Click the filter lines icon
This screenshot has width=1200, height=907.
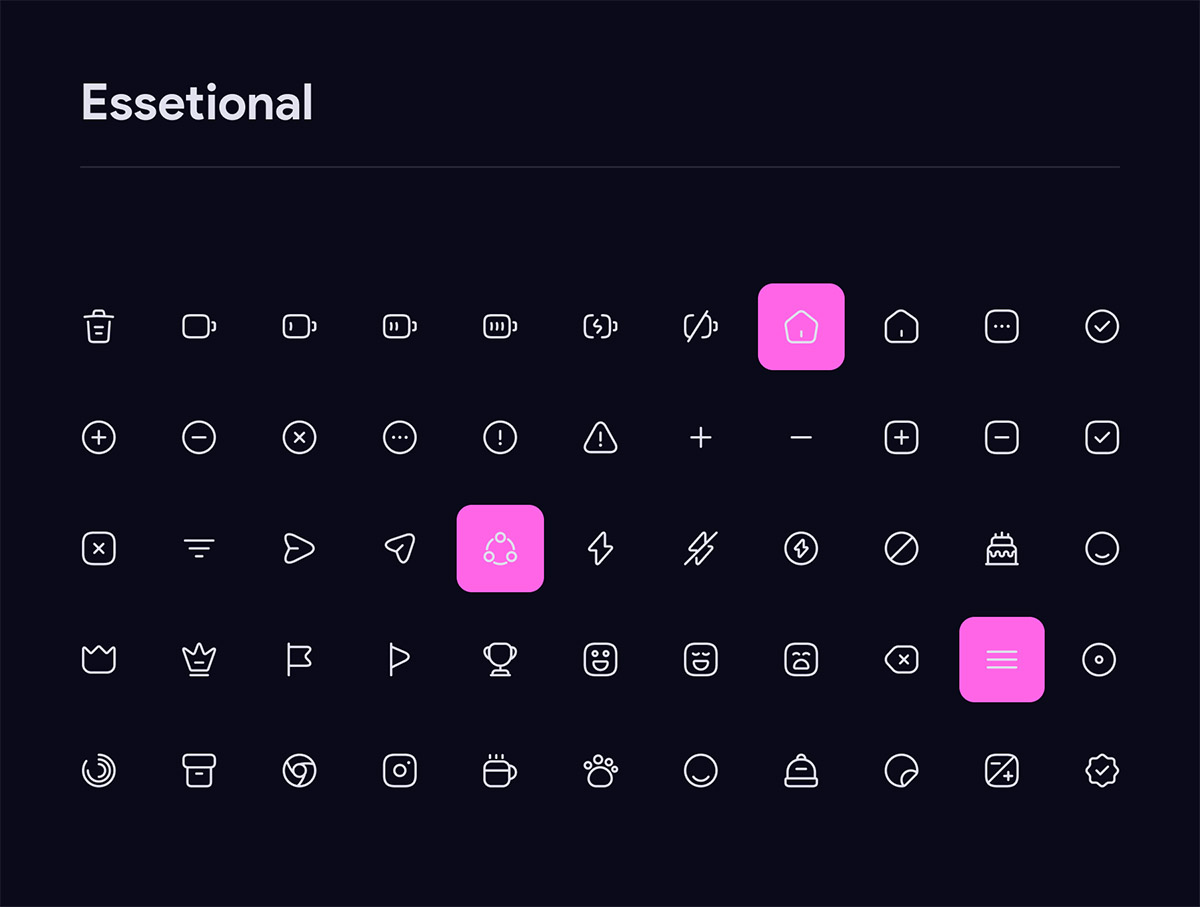tap(199, 548)
